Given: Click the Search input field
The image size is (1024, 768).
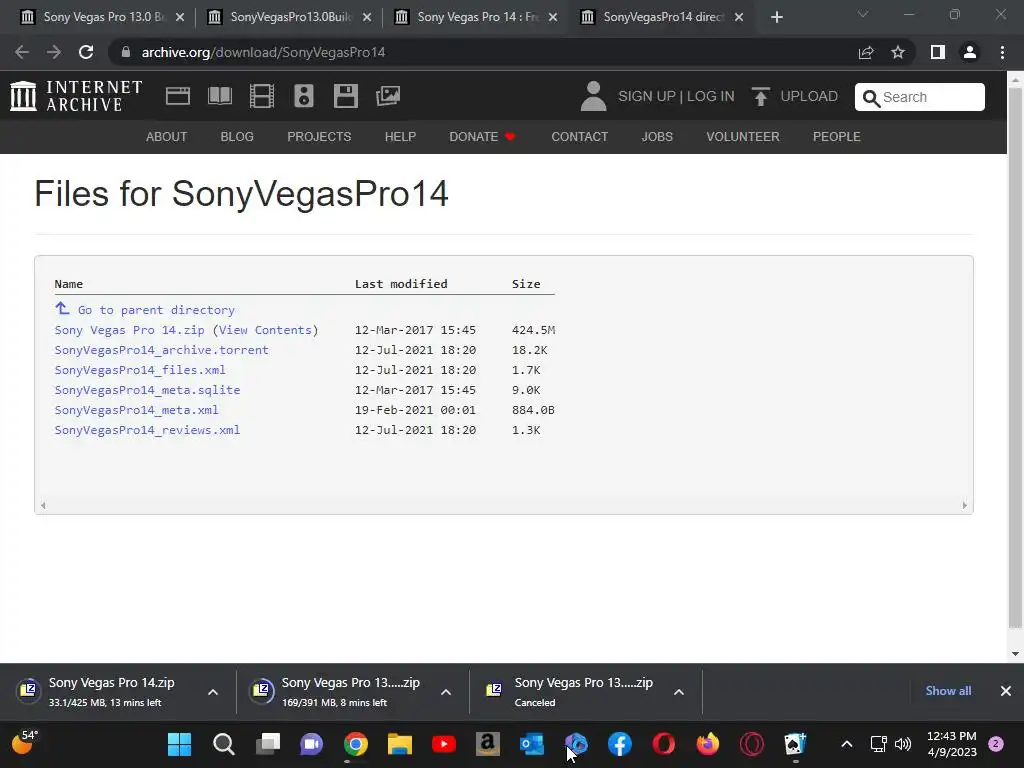Looking at the screenshot, I should [920, 97].
